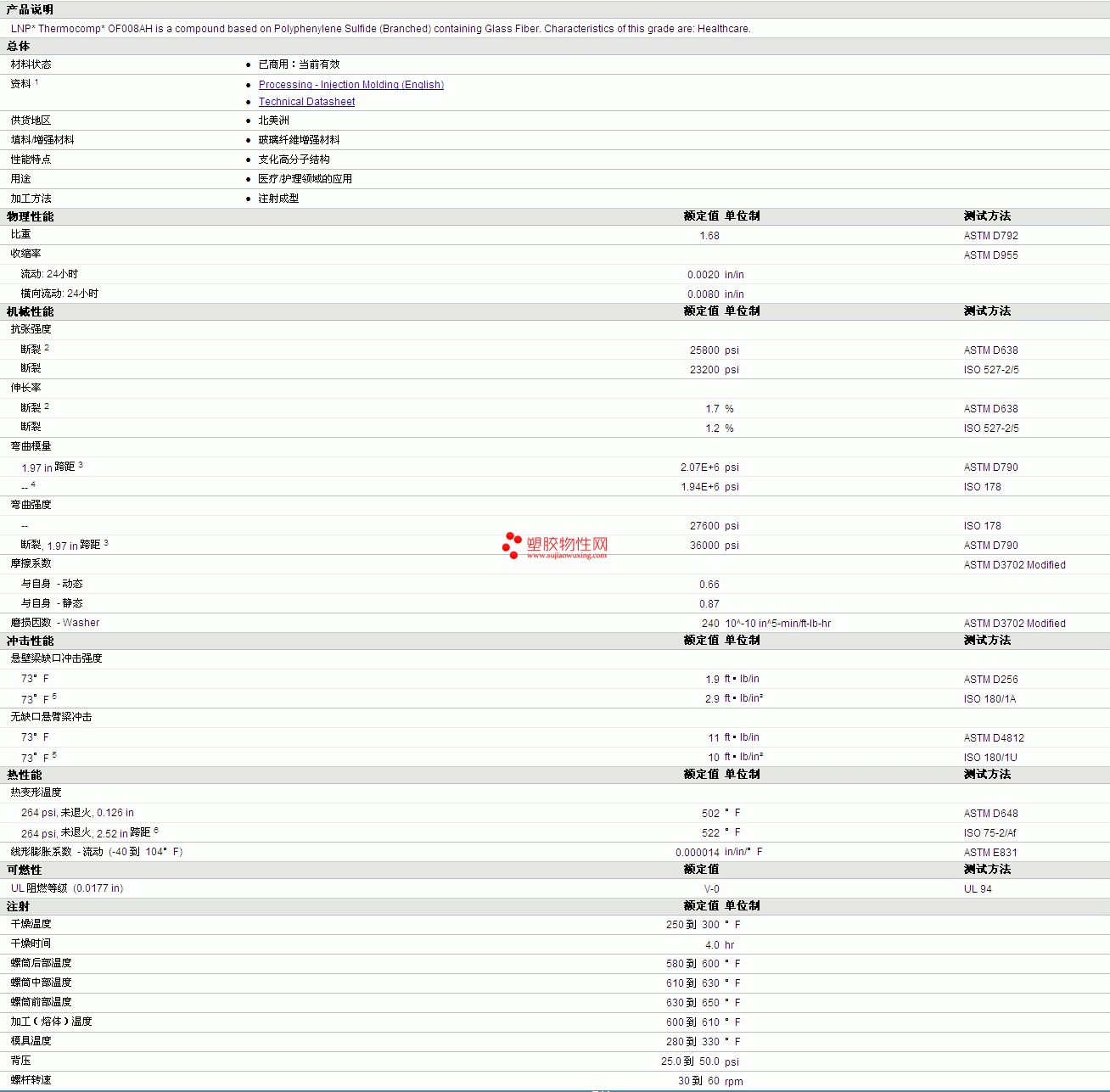The width and height of the screenshot is (1110, 1092).
Task: Click the ASTM D955 test method
Action: (990, 255)
